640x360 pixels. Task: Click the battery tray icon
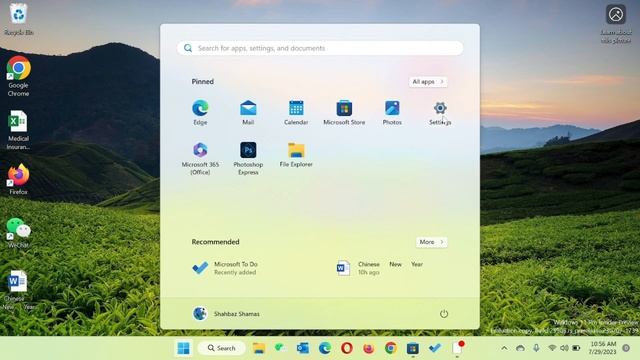click(x=576, y=348)
